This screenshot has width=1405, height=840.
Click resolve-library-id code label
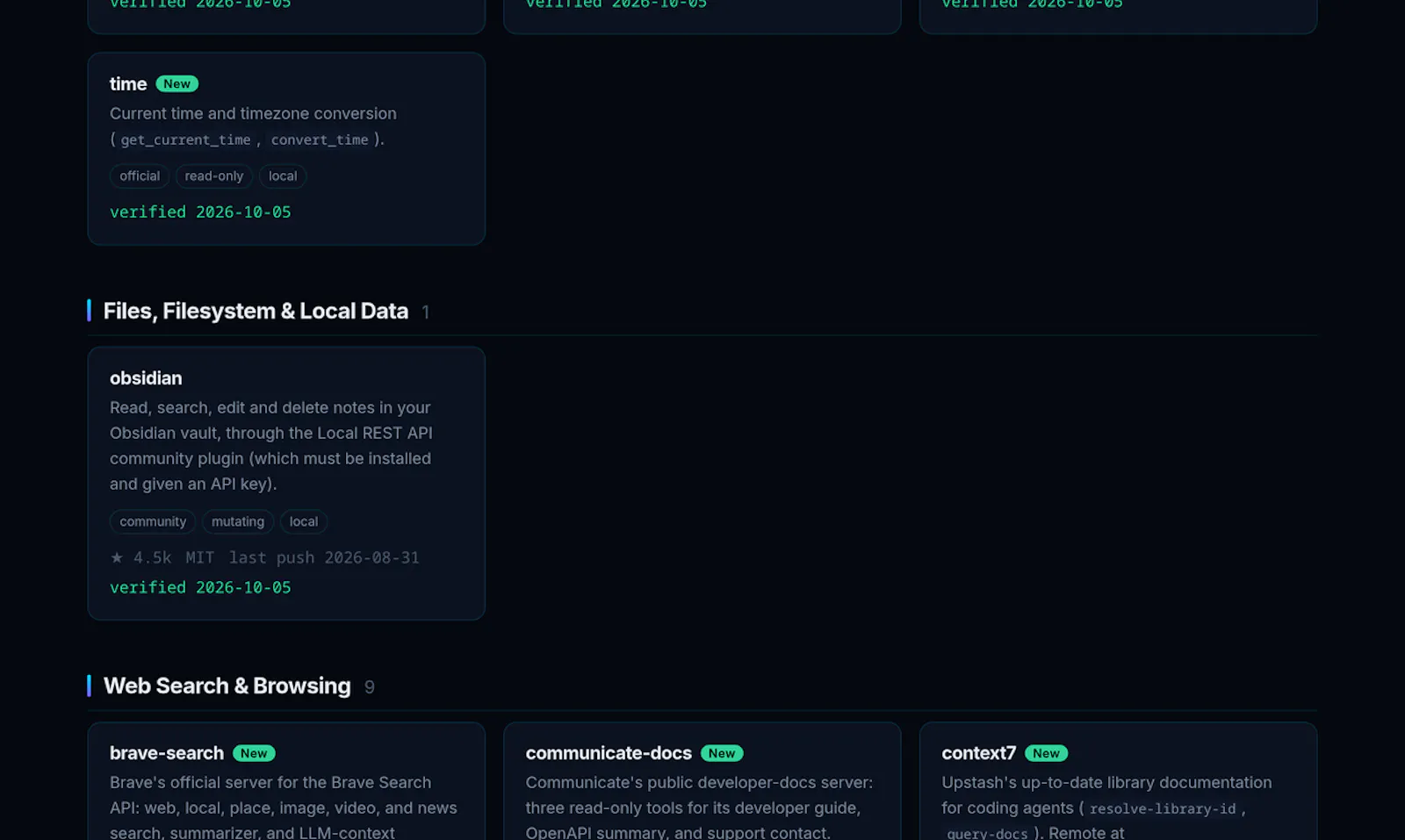click(1163, 809)
